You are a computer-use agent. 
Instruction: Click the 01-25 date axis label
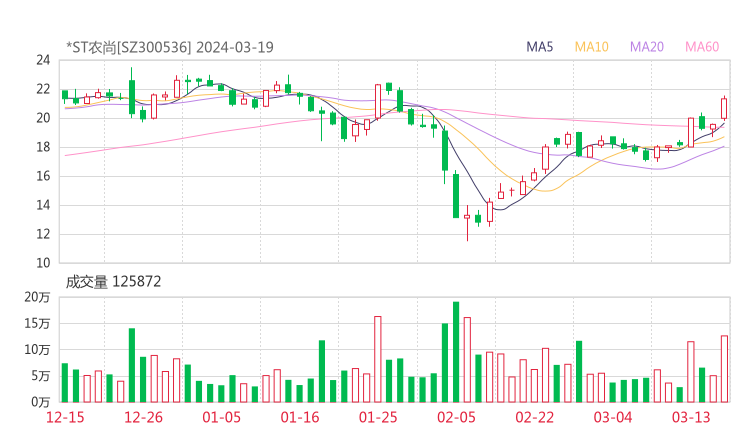click(378, 417)
